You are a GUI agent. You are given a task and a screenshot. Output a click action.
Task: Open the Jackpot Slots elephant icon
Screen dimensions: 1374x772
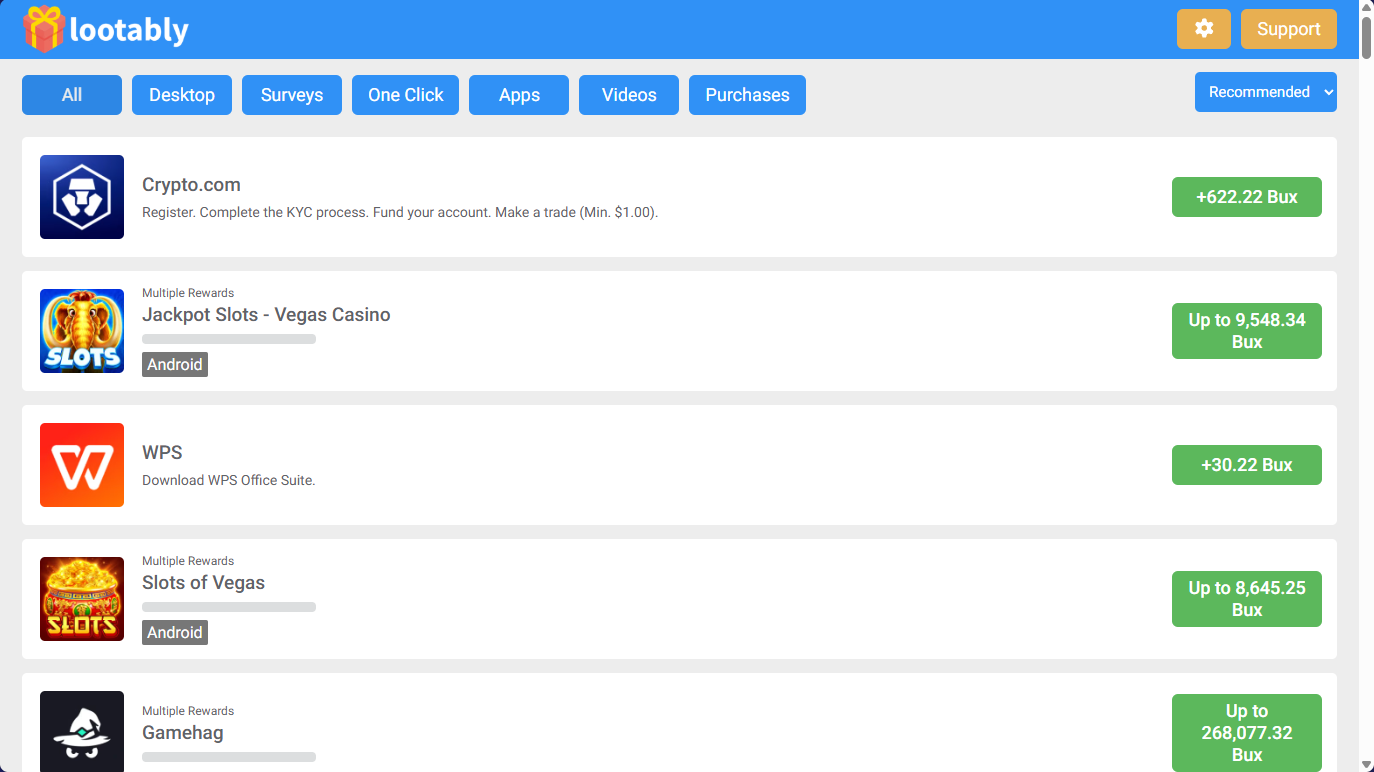[x=82, y=331]
